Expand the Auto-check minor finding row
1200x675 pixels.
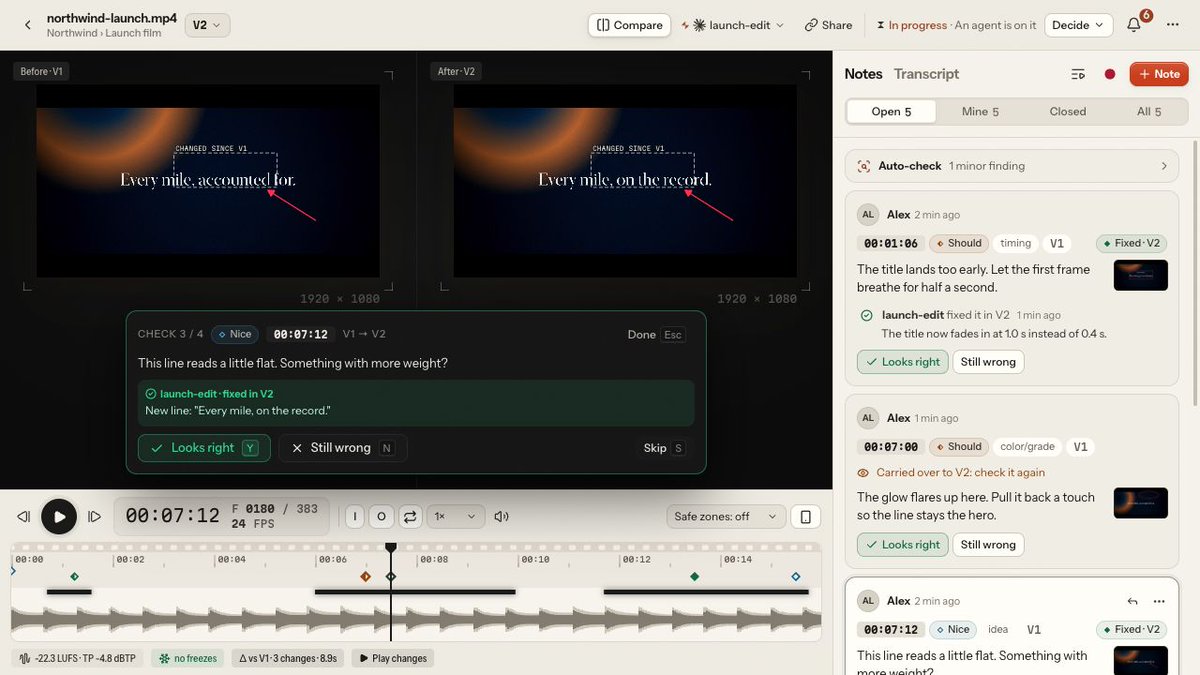[x=1012, y=166]
